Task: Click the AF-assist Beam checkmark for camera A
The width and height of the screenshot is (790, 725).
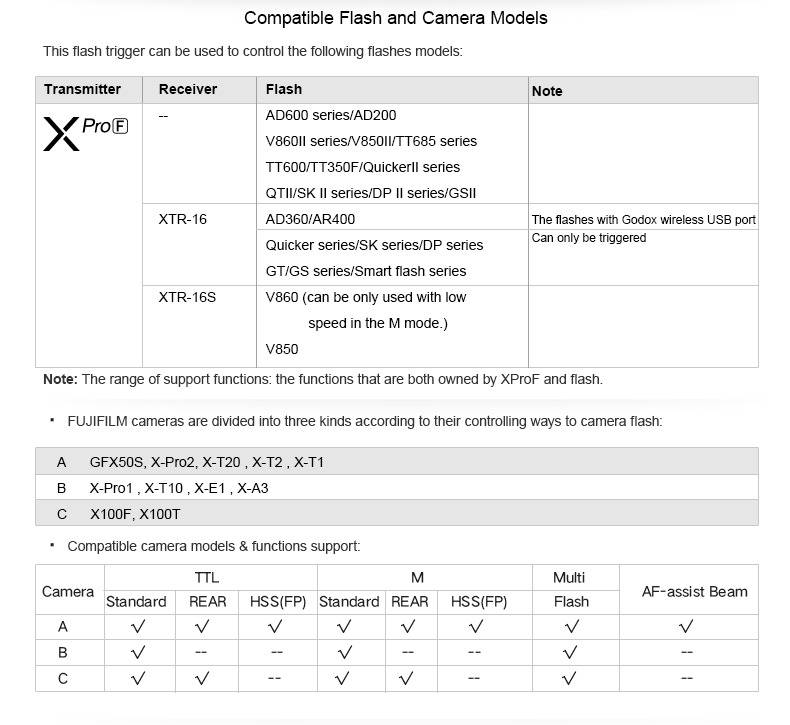Action: 686,627
